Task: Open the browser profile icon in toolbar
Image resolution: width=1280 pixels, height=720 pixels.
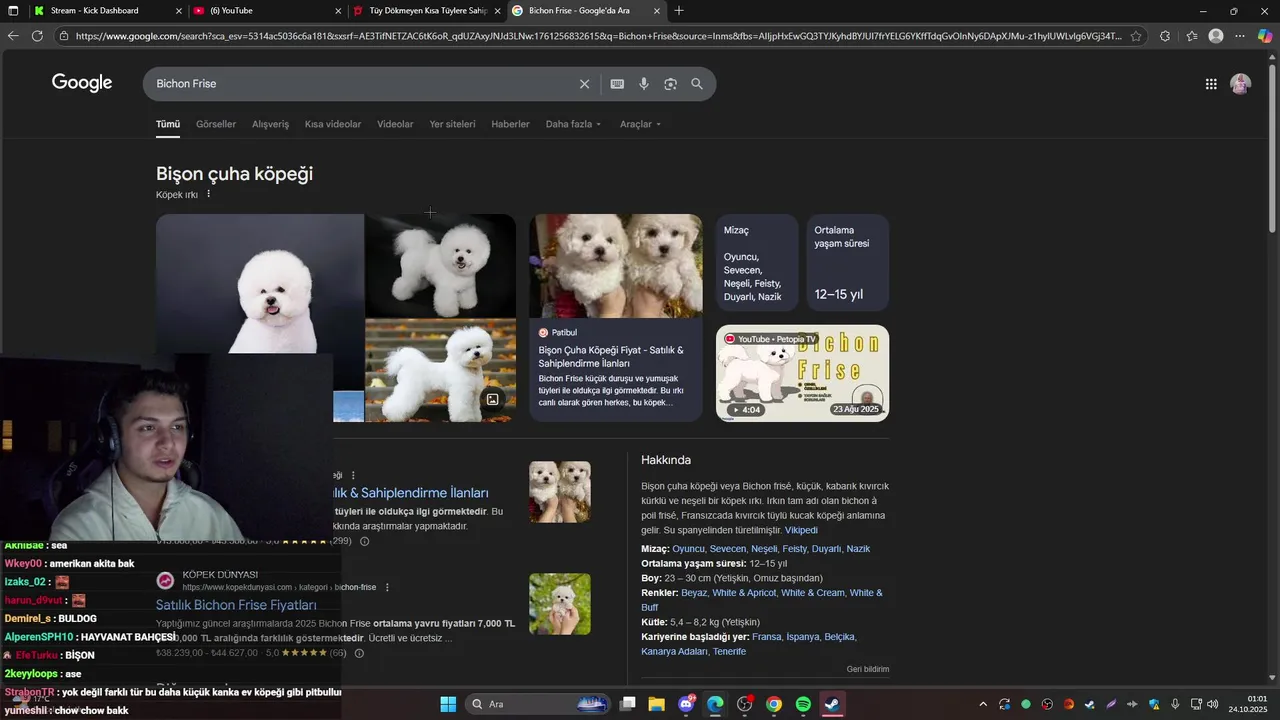Action: 1216,36
